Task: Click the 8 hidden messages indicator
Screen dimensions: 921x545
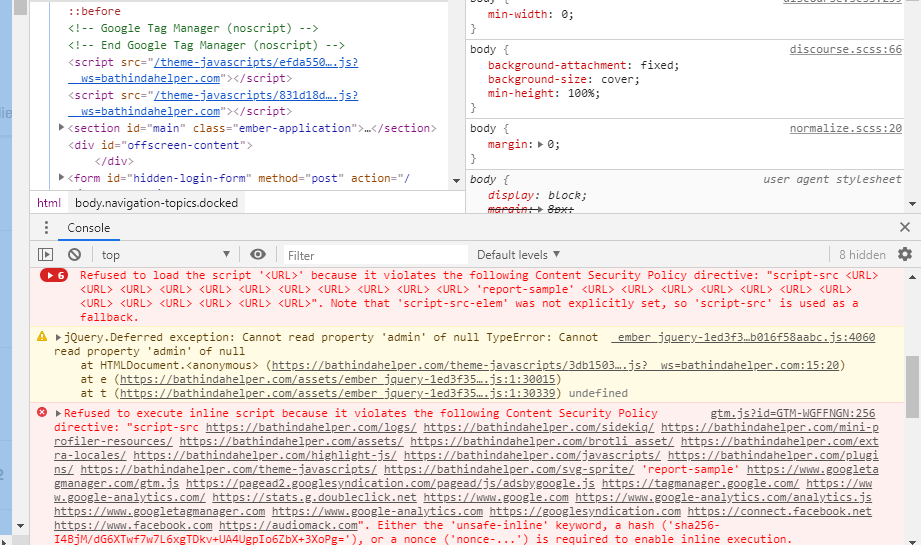Action: (x=862, y=254)
